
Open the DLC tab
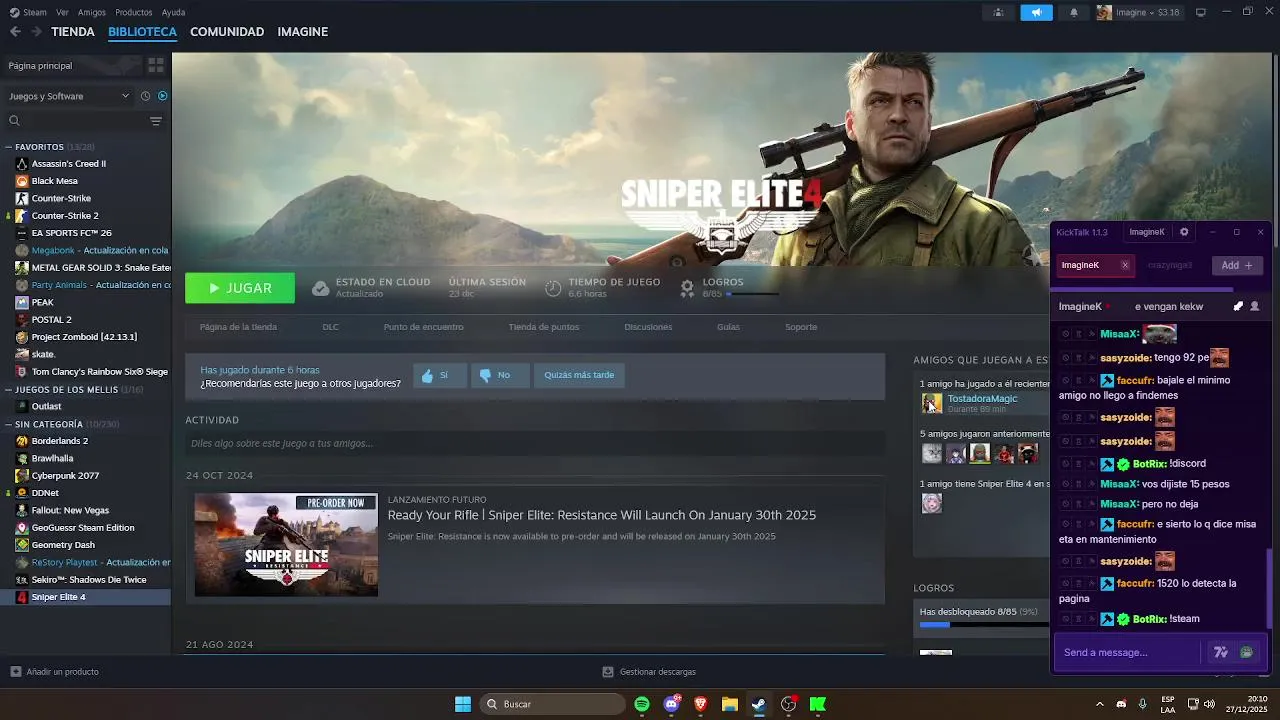330,327
